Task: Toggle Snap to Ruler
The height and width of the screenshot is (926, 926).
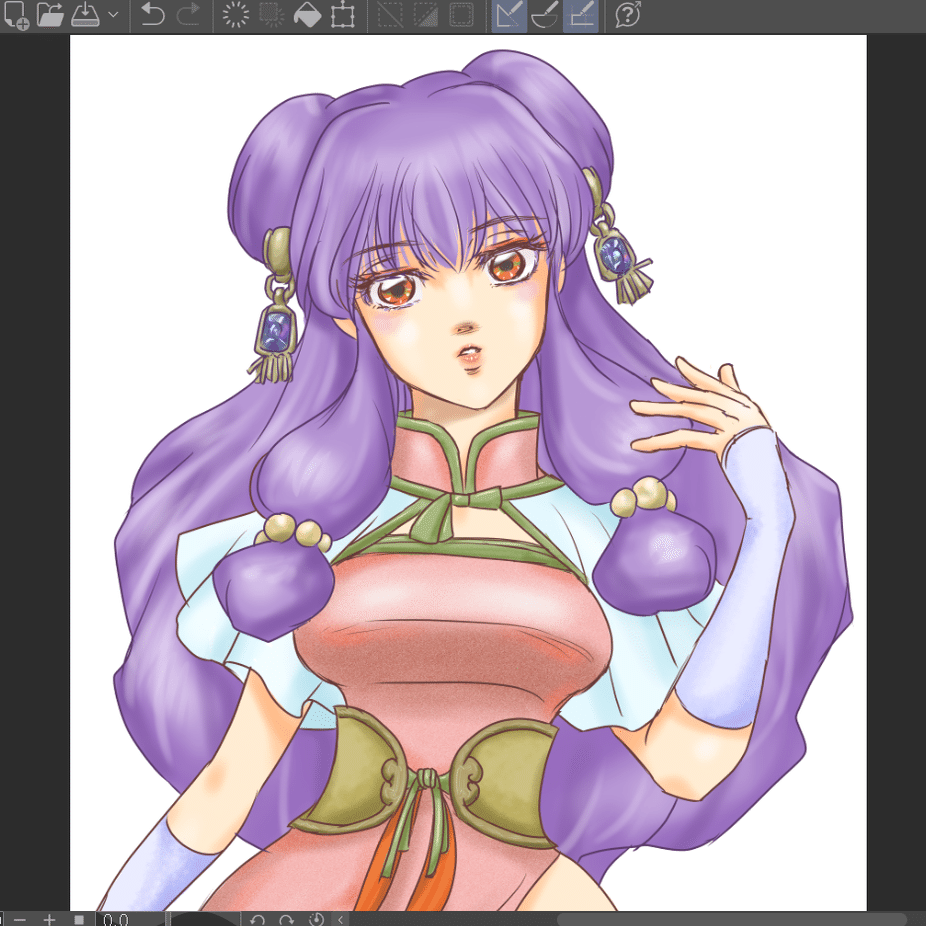Action: click(x=509, y=15)
